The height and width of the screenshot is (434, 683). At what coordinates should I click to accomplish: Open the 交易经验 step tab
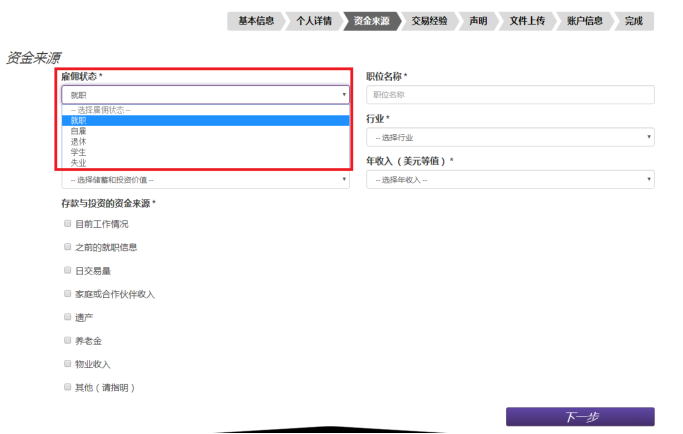pyautogui.click(x=428, y=21)
